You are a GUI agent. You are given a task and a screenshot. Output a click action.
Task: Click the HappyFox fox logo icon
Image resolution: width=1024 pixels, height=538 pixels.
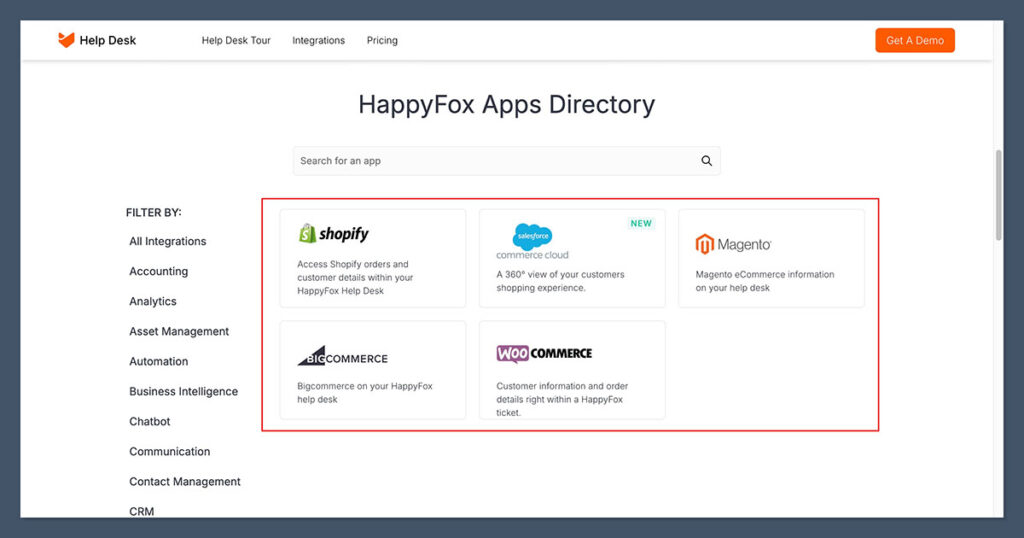(66, 40)
